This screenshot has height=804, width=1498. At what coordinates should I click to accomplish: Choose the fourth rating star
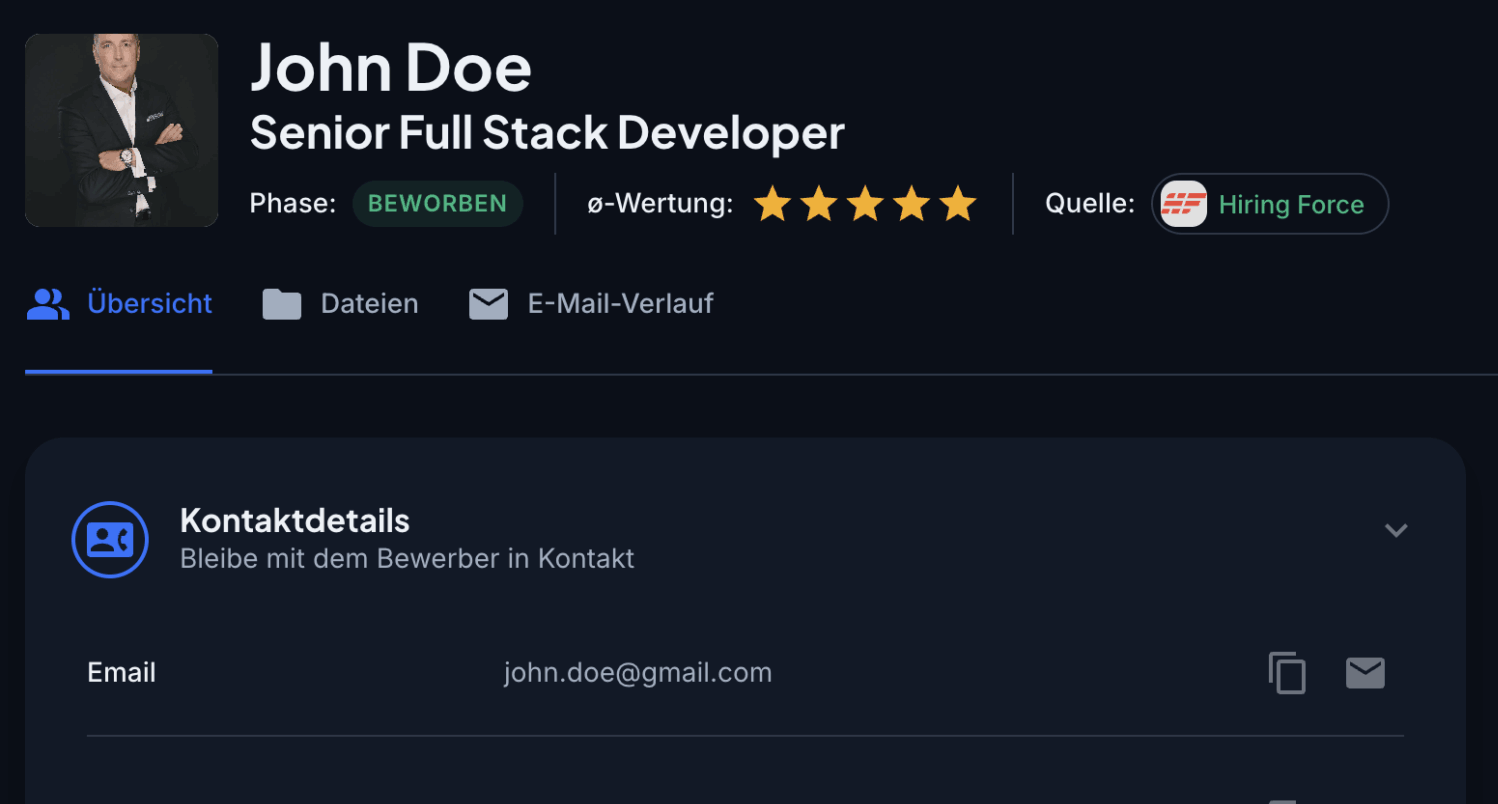(x=912, y=204)
